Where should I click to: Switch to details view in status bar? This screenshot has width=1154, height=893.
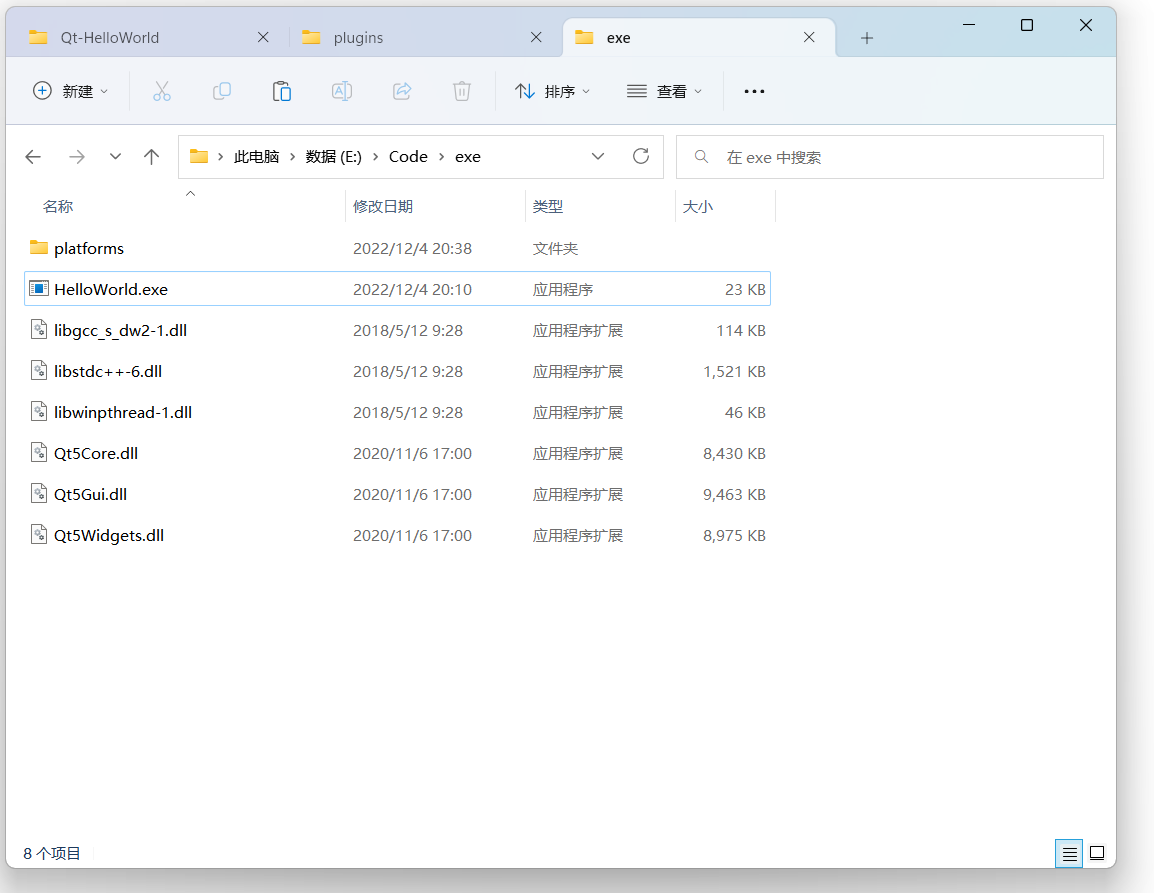[x=1069, y=853]
